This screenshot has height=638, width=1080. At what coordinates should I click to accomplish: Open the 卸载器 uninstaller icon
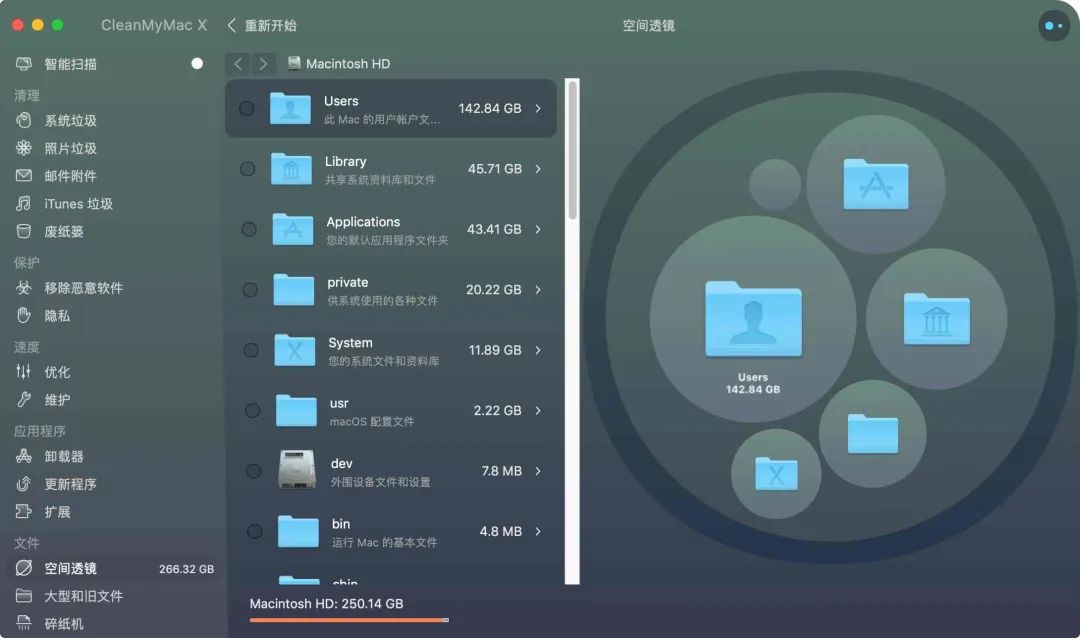(x=23, y=456)
